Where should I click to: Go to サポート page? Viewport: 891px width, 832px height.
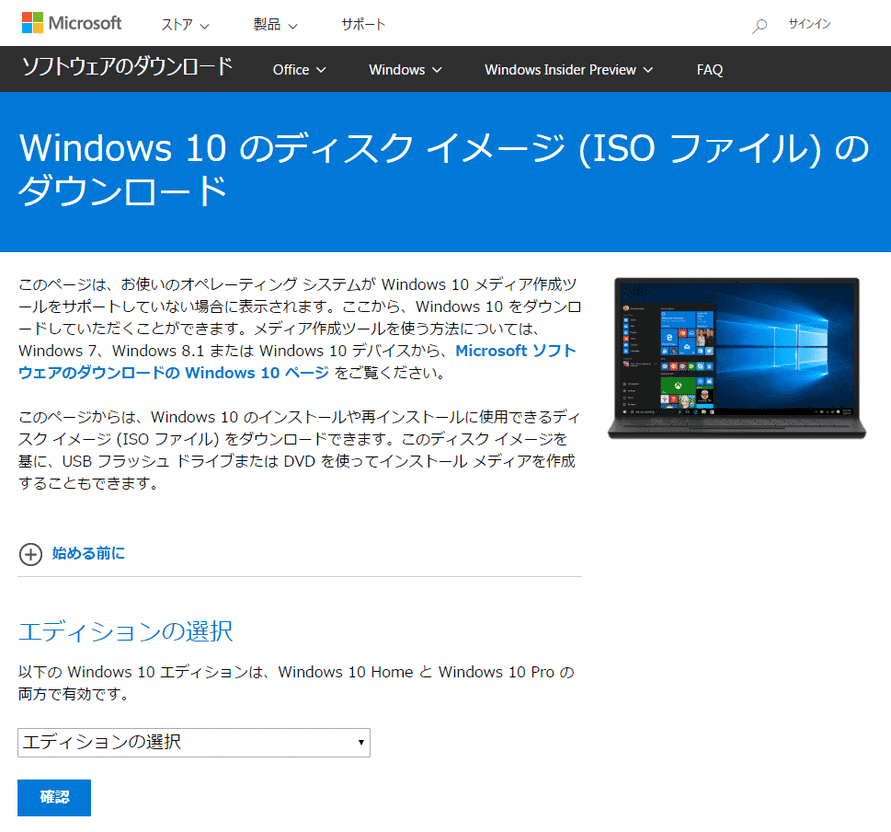pyautogui.click(x=363, y=24)
